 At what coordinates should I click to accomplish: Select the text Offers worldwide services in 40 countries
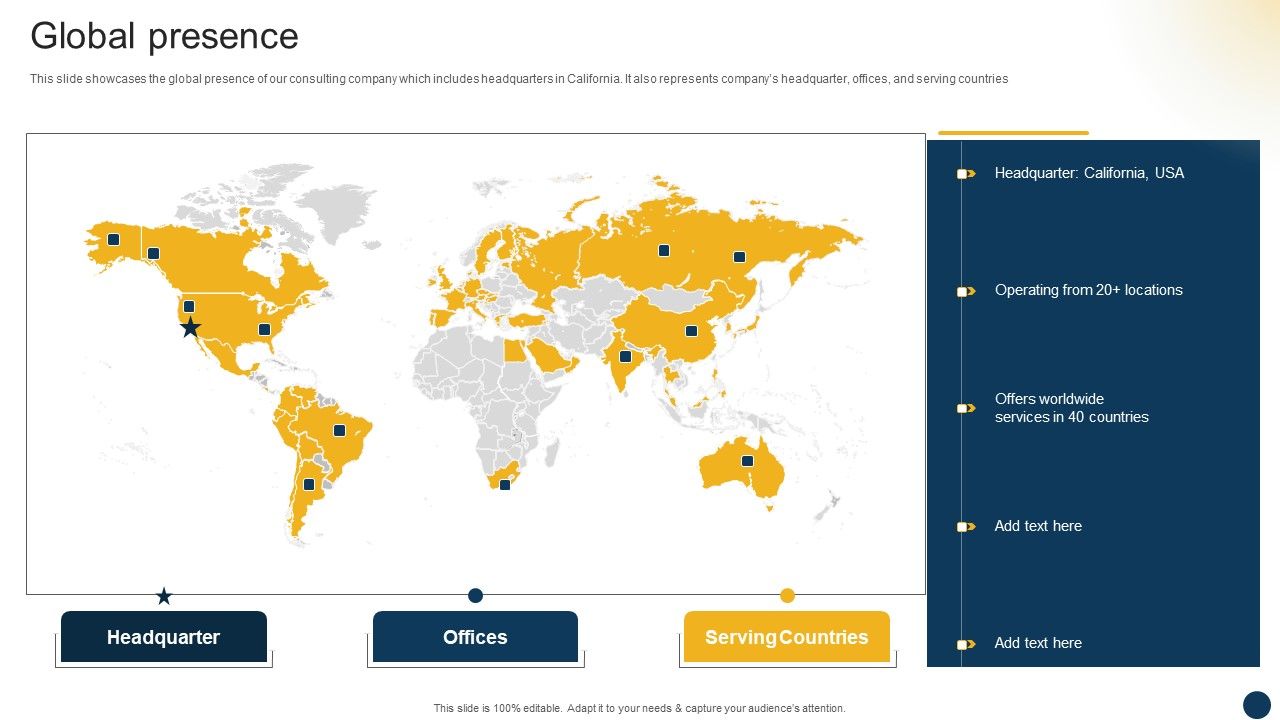tap(1071, 408)
